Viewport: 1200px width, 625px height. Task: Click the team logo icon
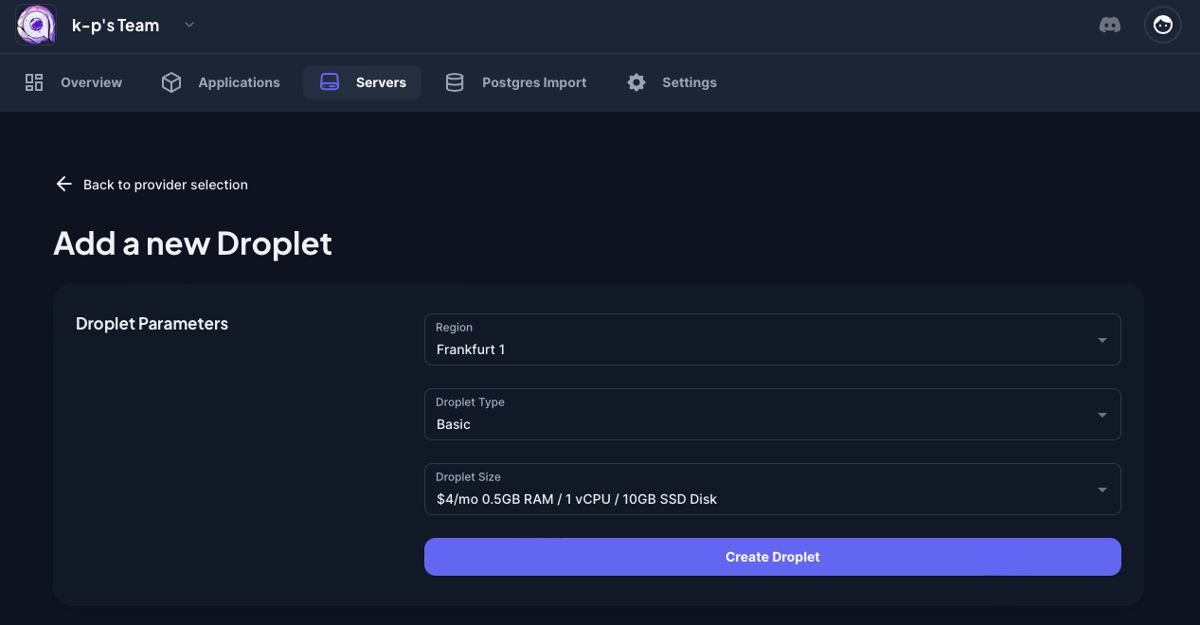pyautogui.click(x=36, y=25)
